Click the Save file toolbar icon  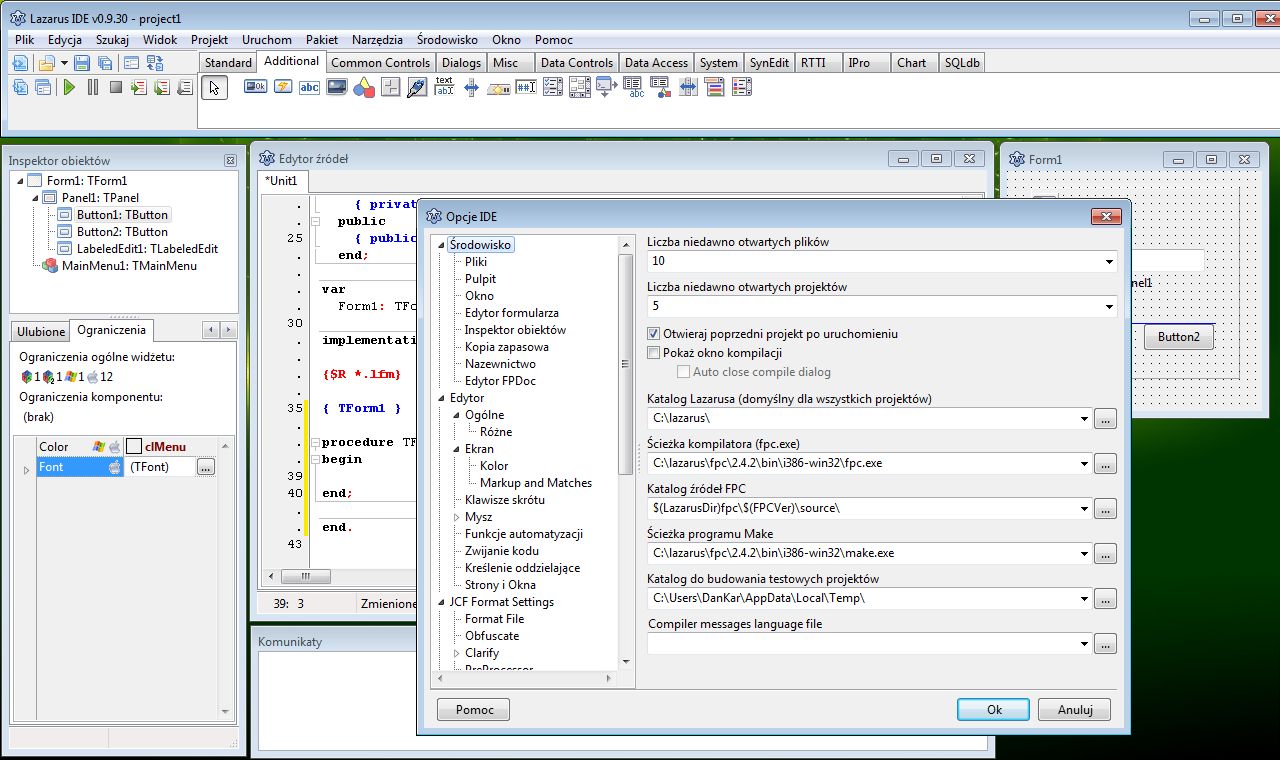click(x=82, y=63)
